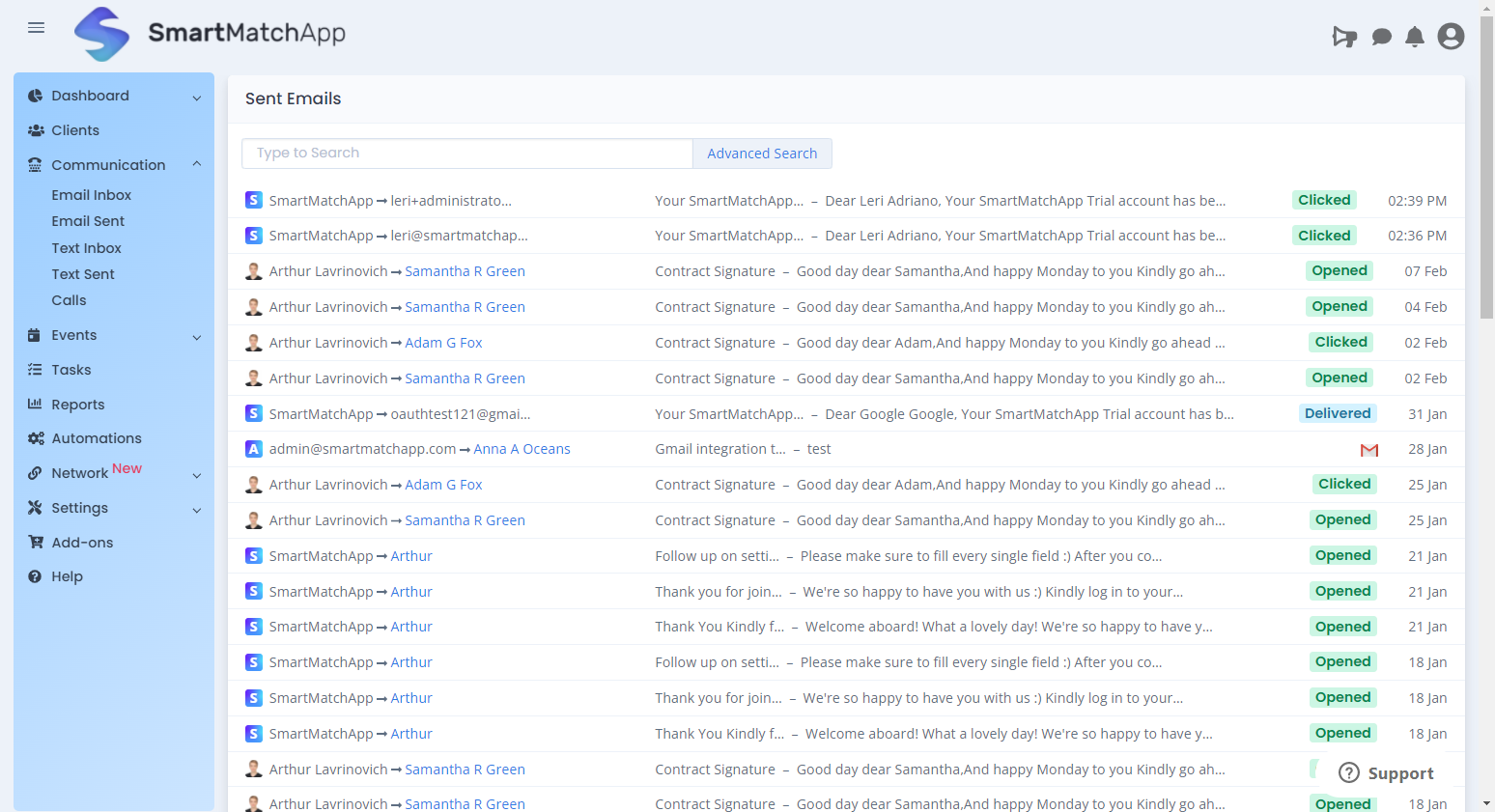Click the Automations gears icon

click(x=35, y=437)
